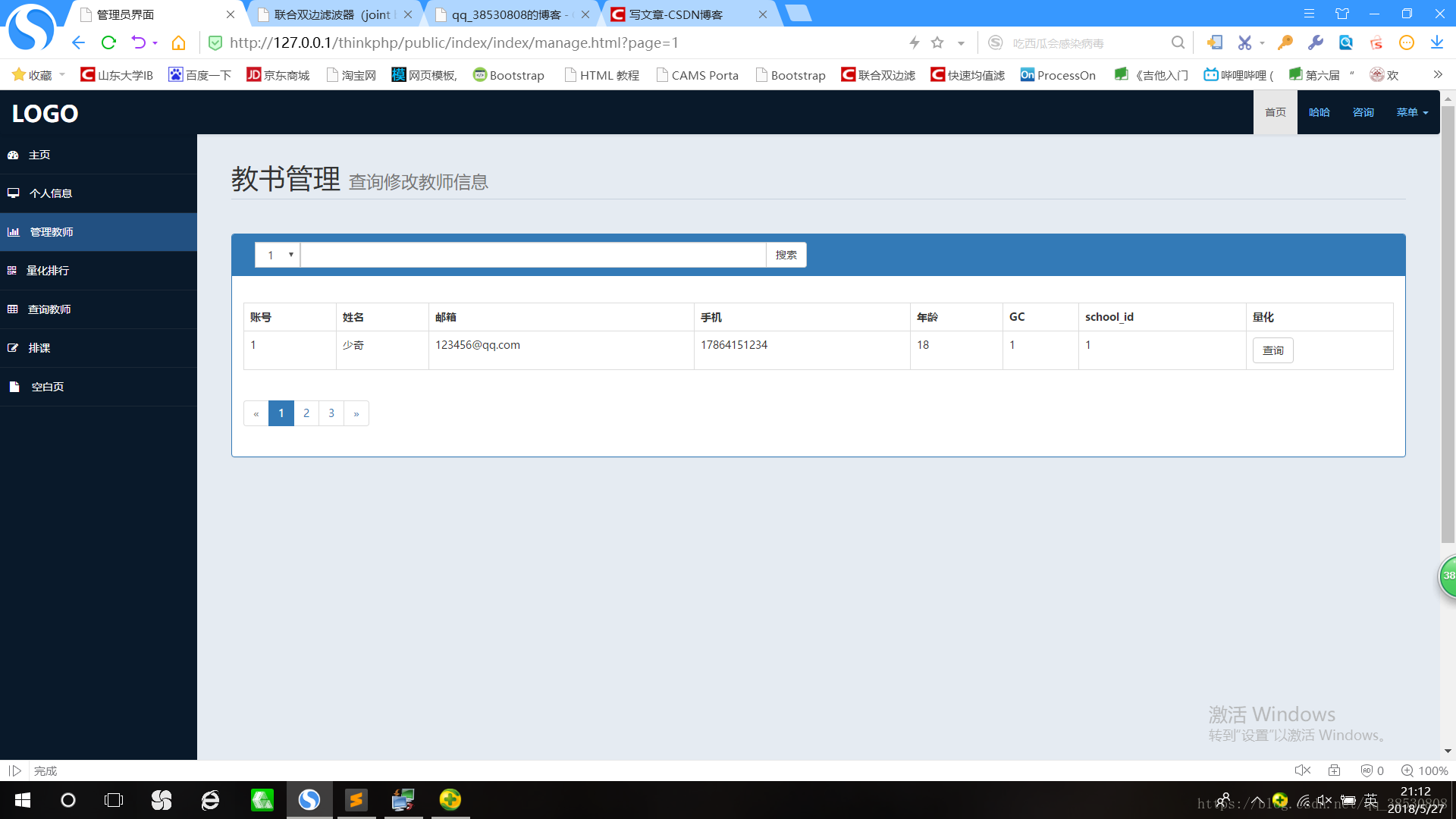Go to pagination page 2
The height and width of the screenshot is (819, 1456).
(306, 413)
